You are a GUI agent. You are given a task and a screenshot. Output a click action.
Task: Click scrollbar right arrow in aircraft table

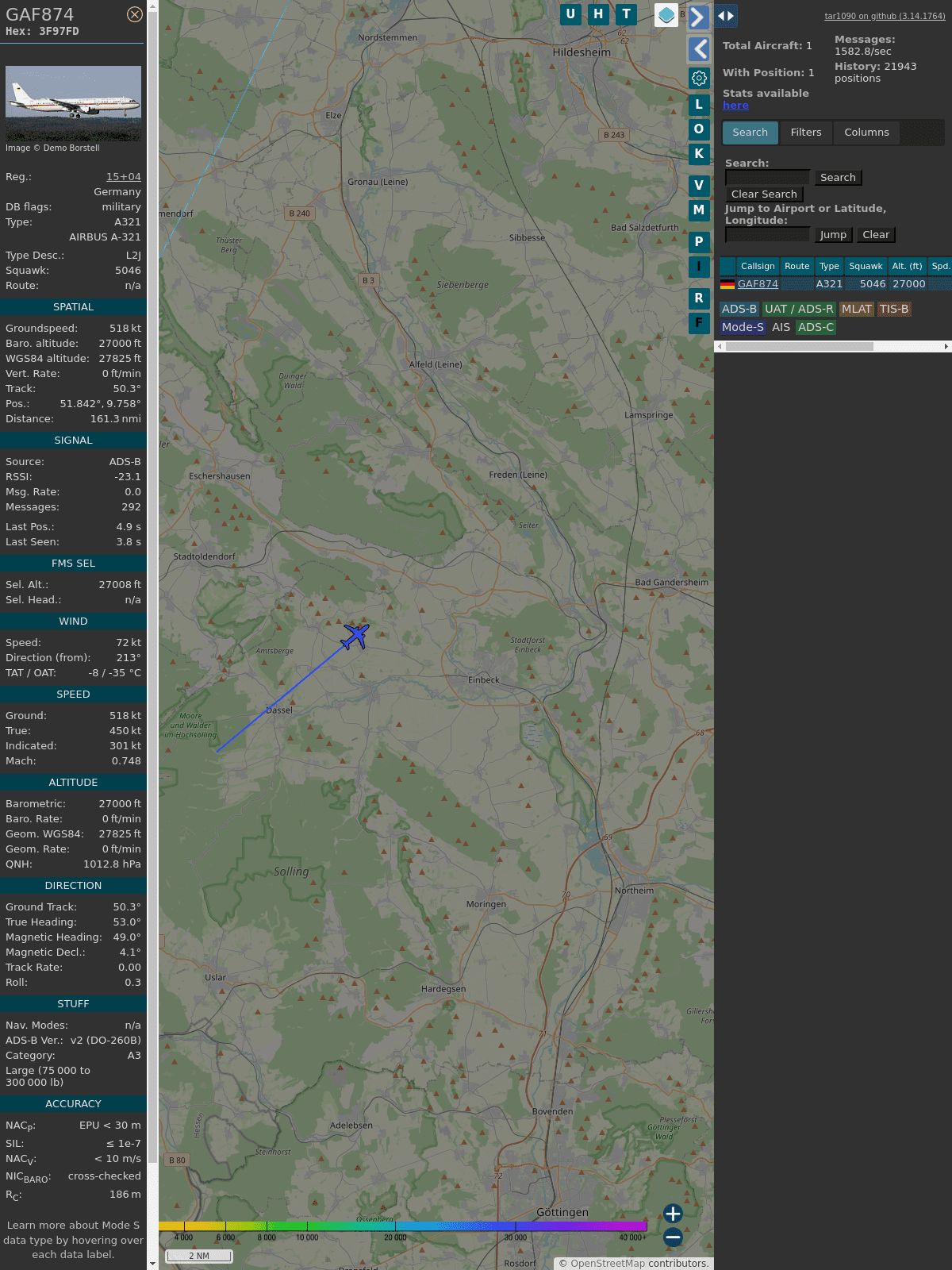(946, 346)
